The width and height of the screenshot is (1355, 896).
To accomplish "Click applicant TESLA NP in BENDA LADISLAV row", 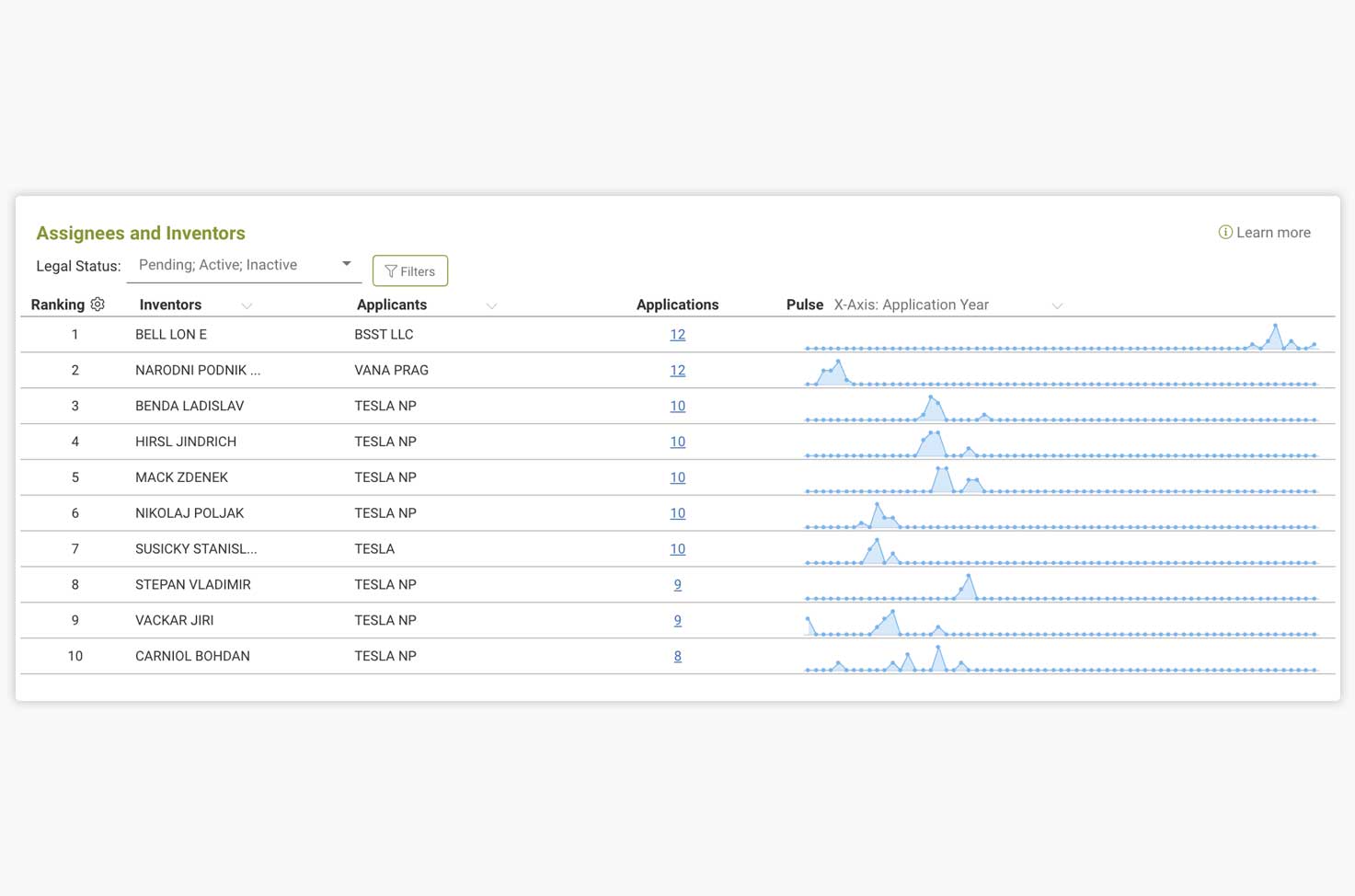I will click(385, 407).
